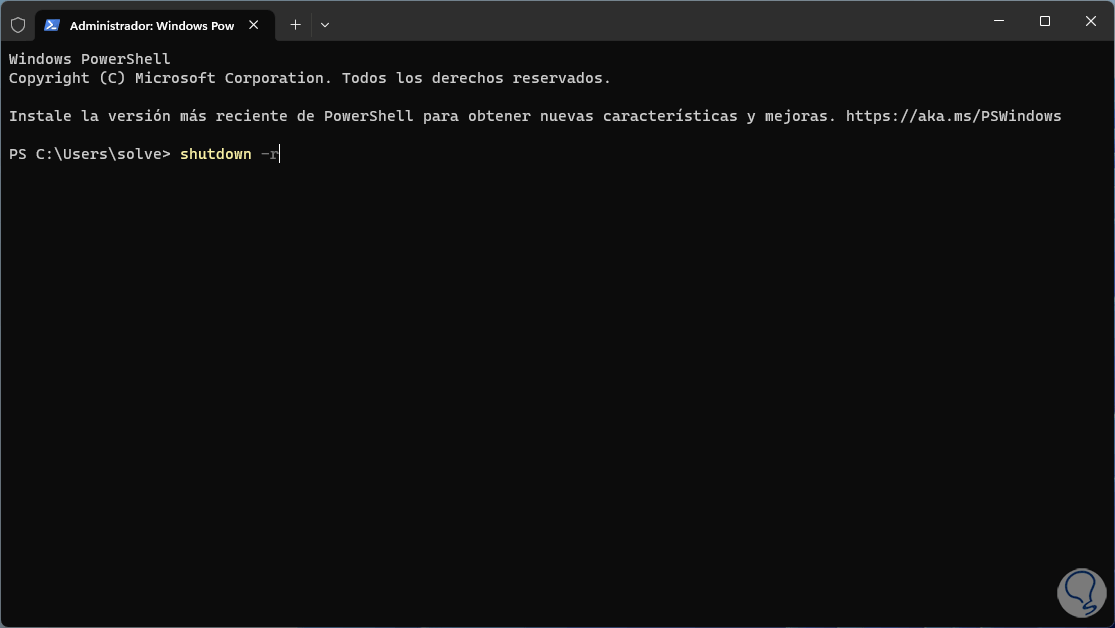The height and width of the screenshot is (628, 1115).
Task: Click the PS C:\Users\solve> prompt
Action: [x=90, y=154]
